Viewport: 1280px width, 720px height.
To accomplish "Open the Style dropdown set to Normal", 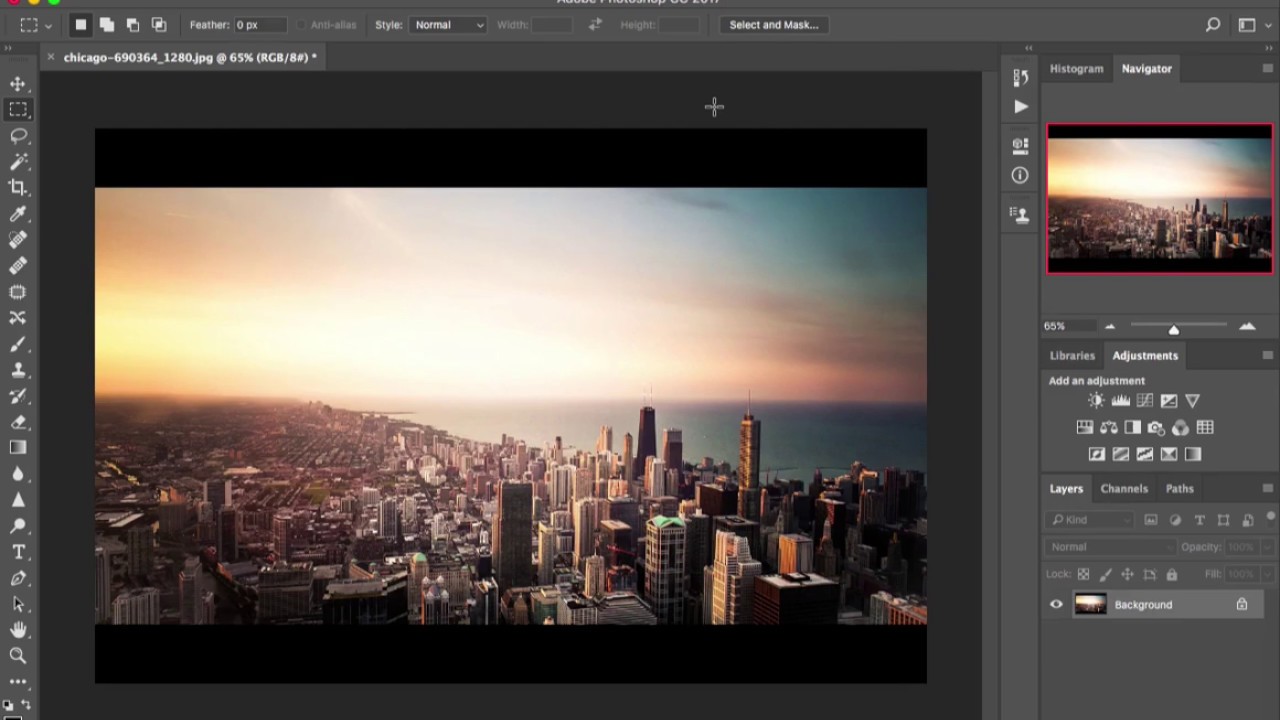I will pyautogui.click(x=448, y=25).
